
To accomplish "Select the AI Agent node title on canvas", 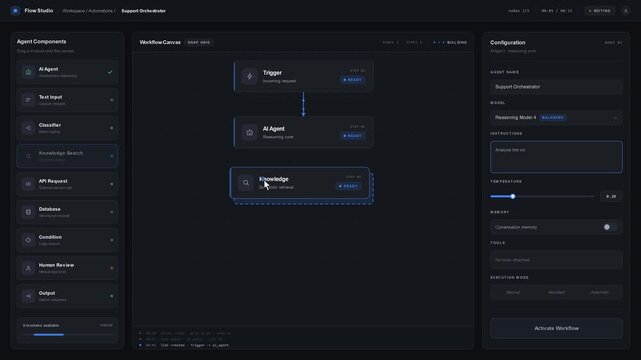I will [x=273, y=129].
